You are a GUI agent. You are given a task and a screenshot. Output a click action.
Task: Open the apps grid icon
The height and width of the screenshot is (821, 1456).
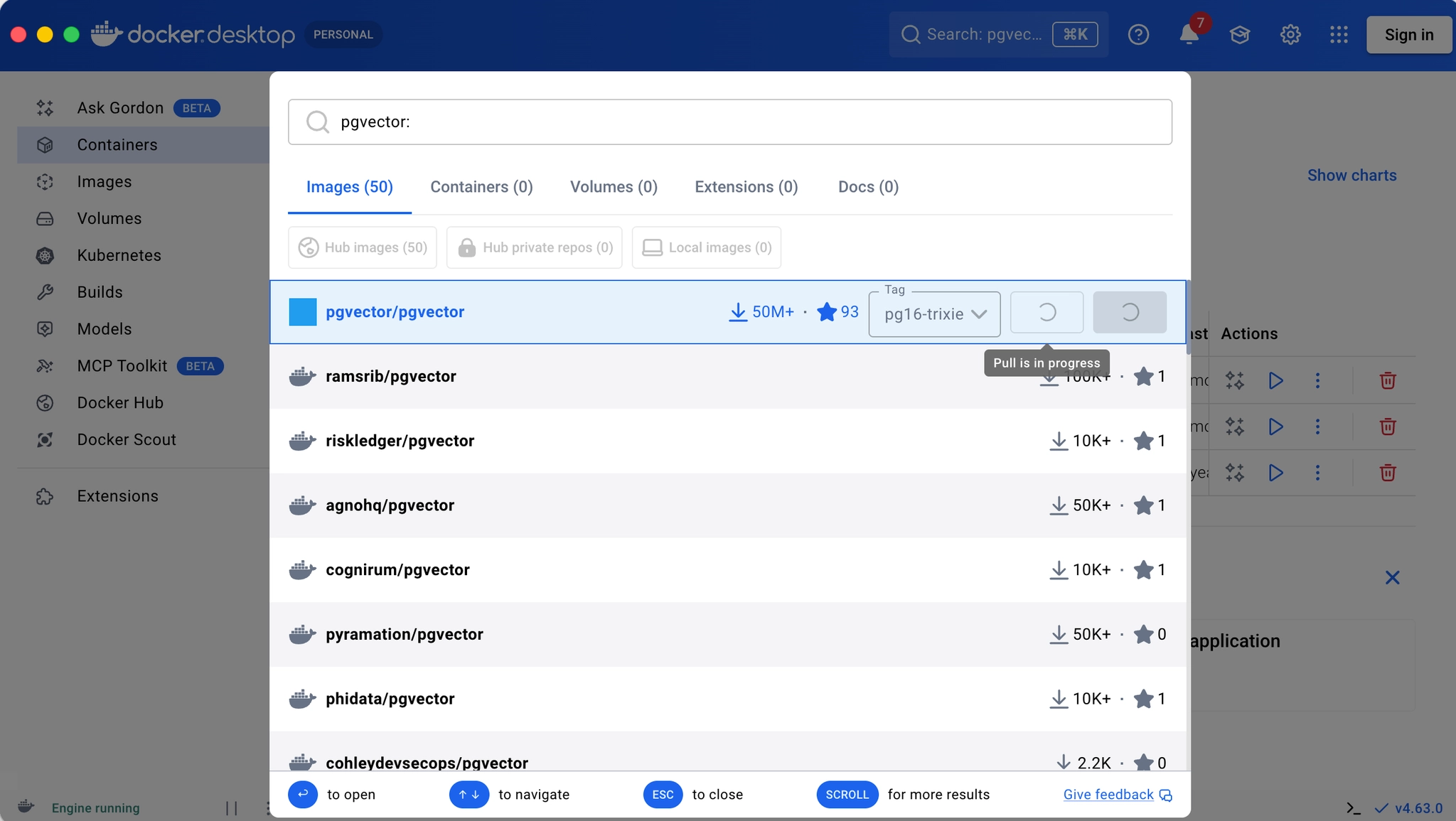point(1339,34)
